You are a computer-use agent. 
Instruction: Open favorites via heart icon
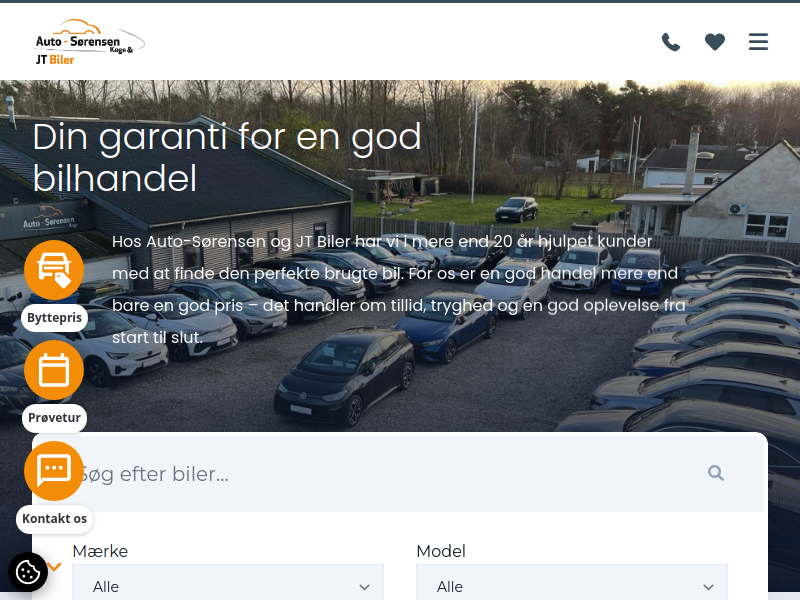tap(715, 42)
